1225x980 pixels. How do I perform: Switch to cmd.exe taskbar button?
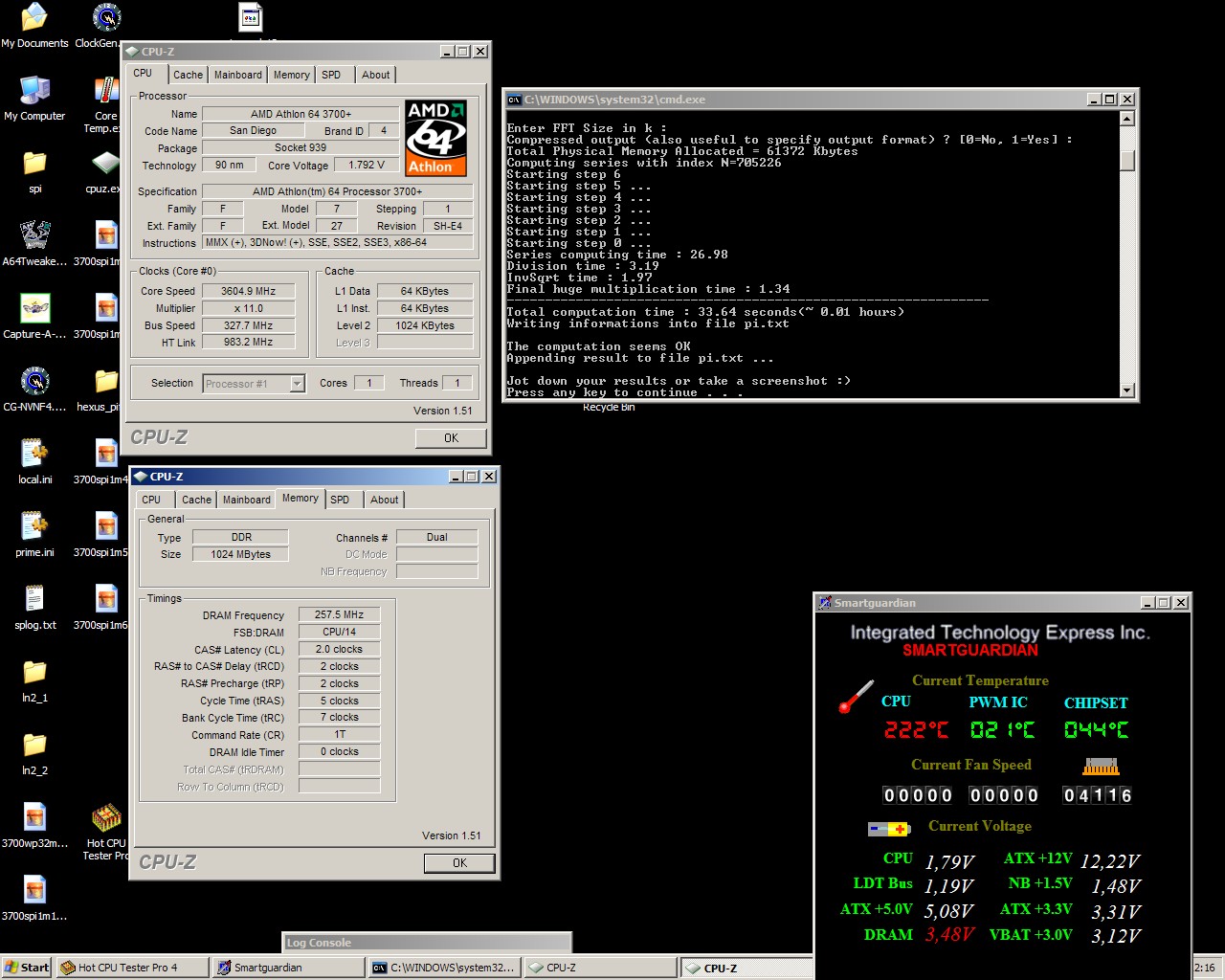(x=444, y=968)
